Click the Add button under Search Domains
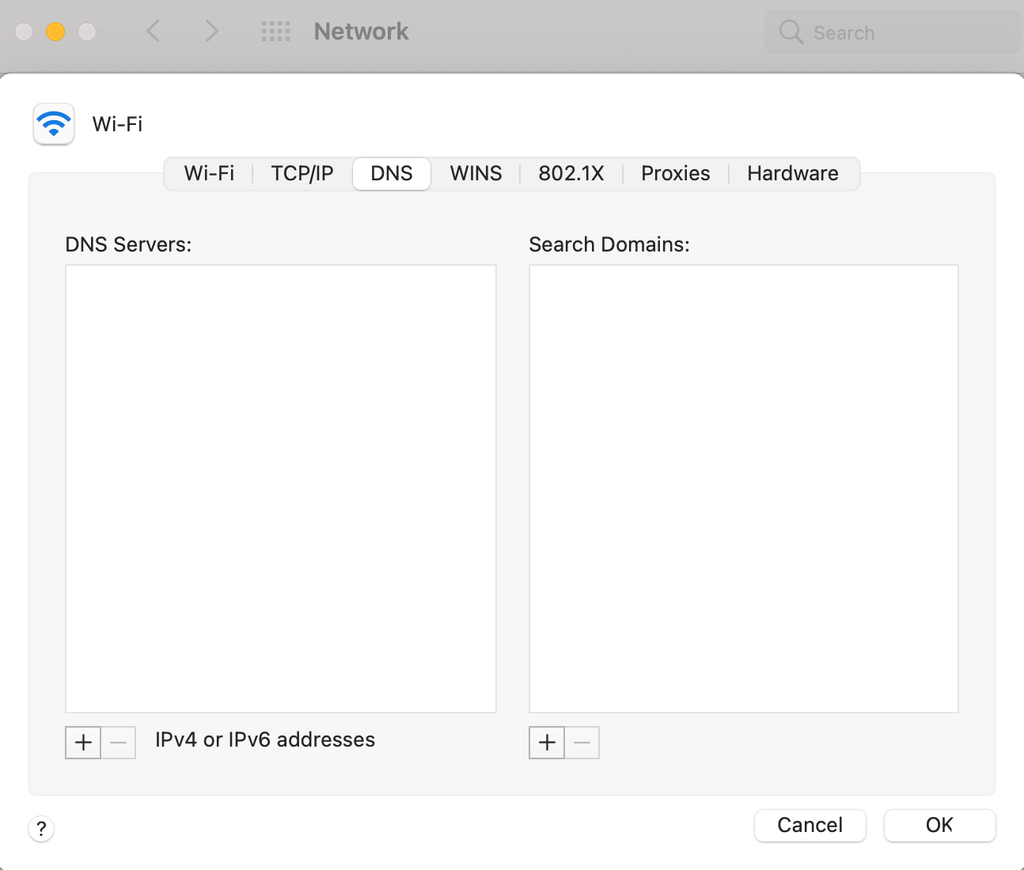 coord(547,742)
